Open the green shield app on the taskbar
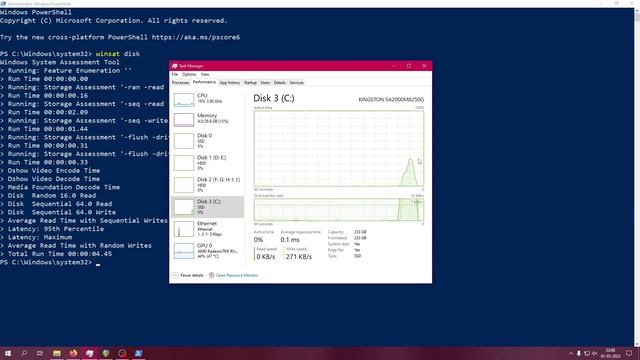Screen dimensions: 640x360 [x=106, y=353]
